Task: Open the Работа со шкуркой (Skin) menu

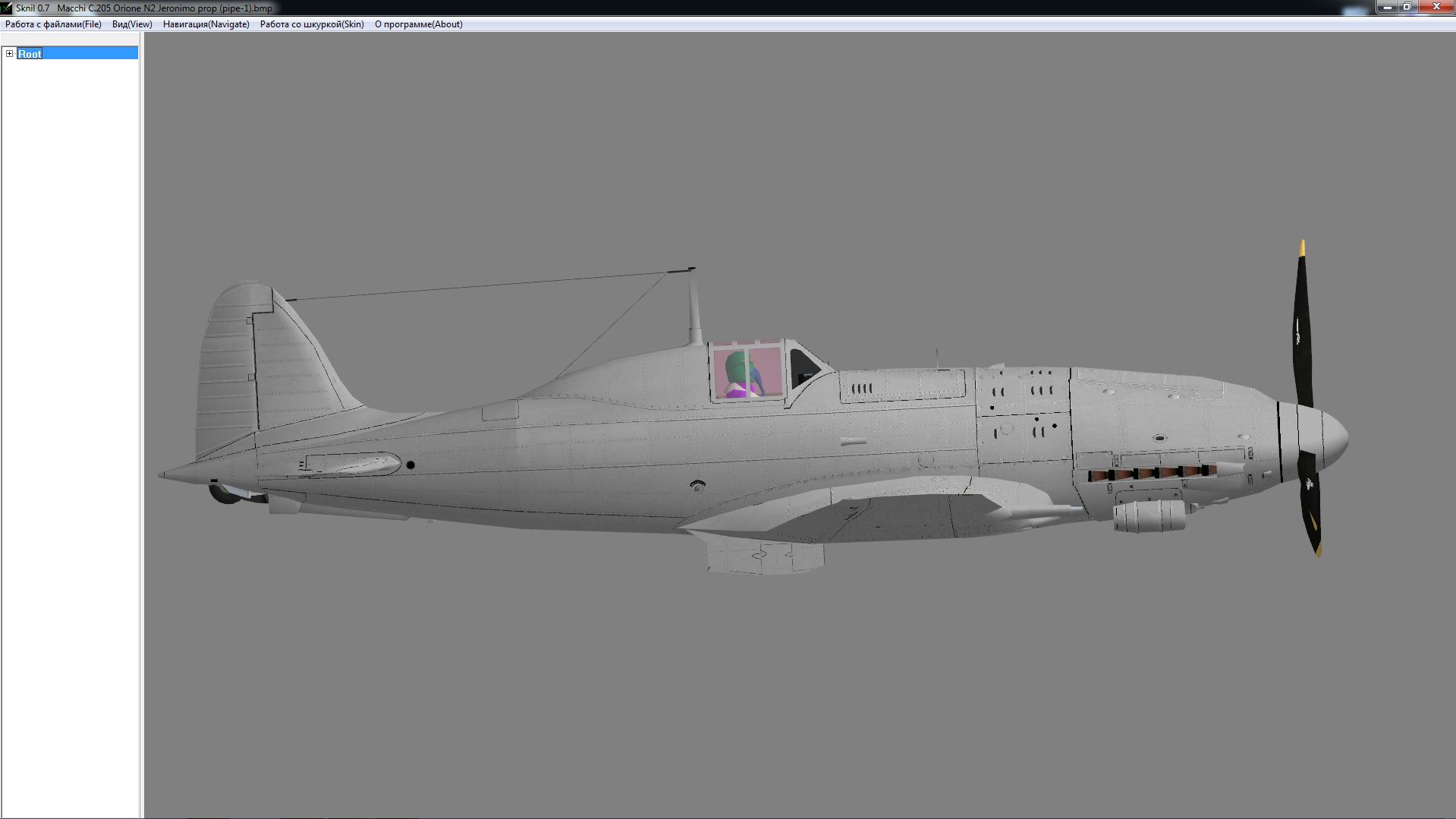Action: tap(312, 24)
